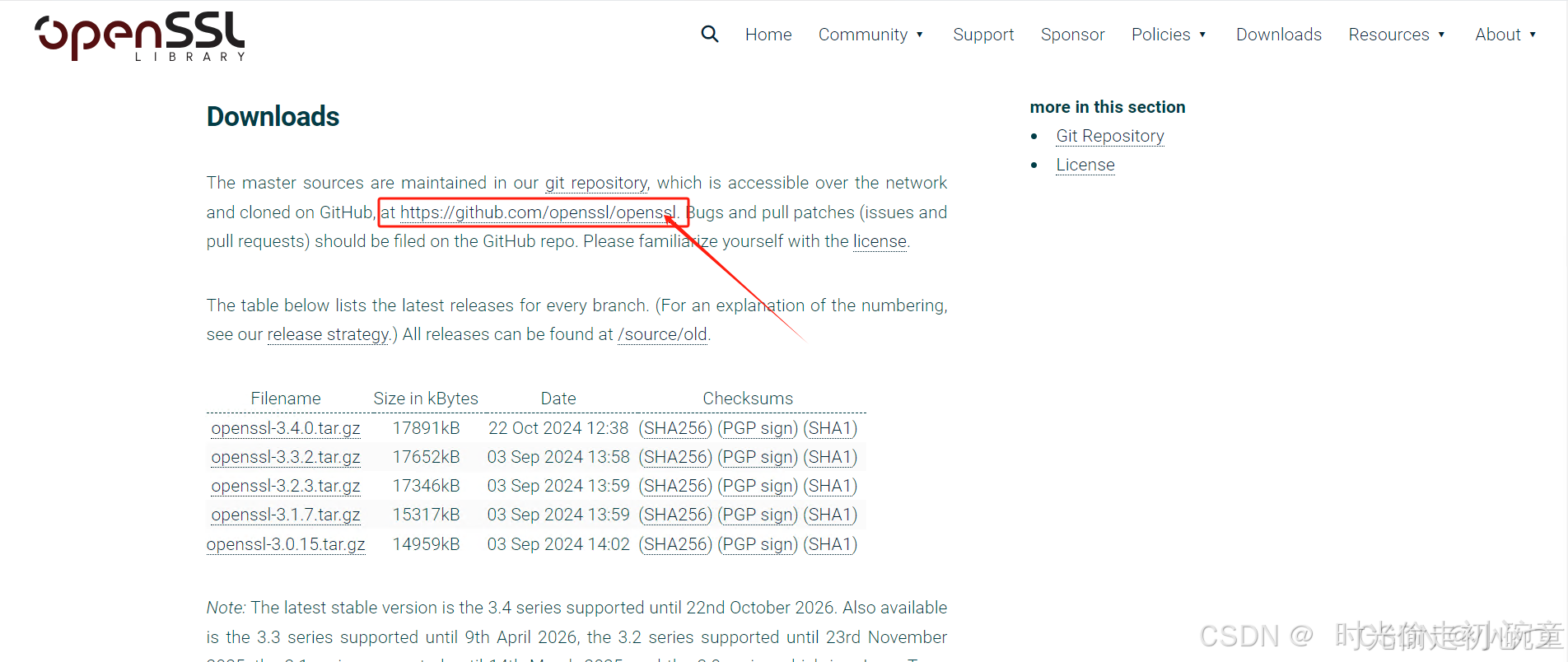
Task: Click the Checksums column header
Action: coord(748,399)
